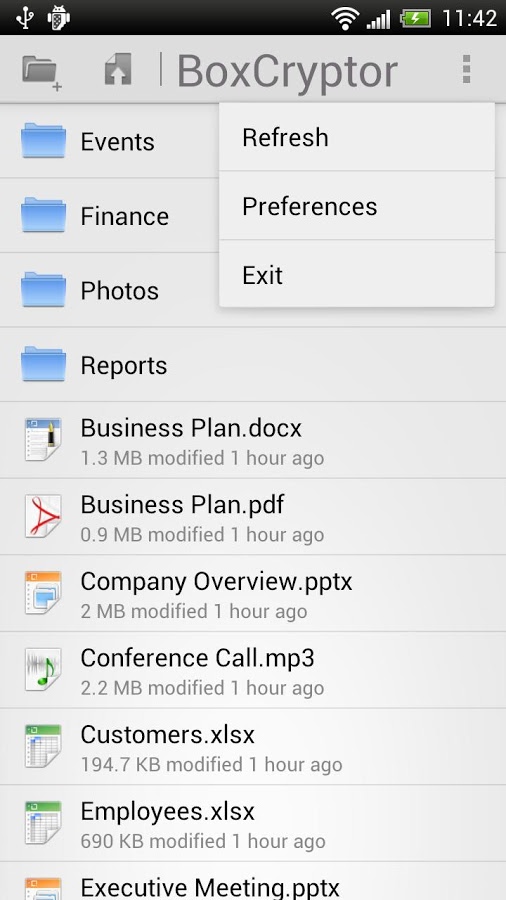
Task: Go to home folder icon
Action: pyautogui.click(x=118, y=69)
